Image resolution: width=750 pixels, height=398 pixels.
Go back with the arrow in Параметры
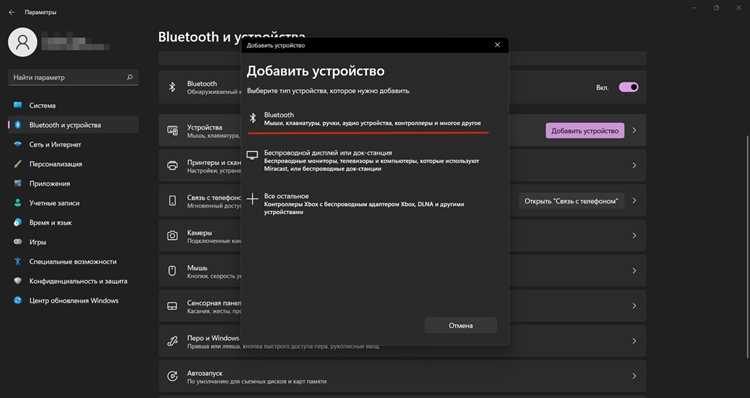click(x=12, y=12)
